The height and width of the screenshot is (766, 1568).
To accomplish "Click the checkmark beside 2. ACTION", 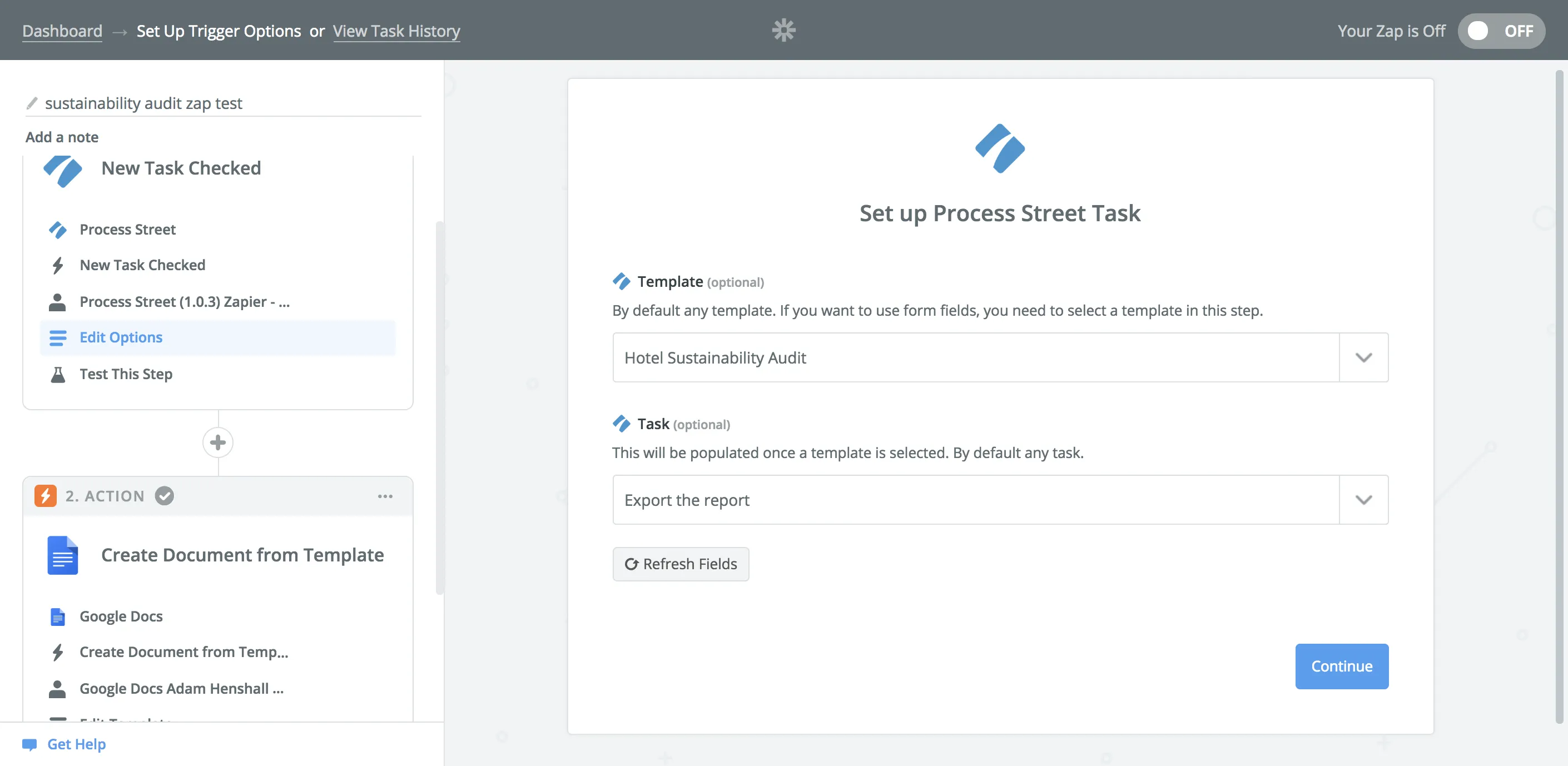I will point(165,496).
